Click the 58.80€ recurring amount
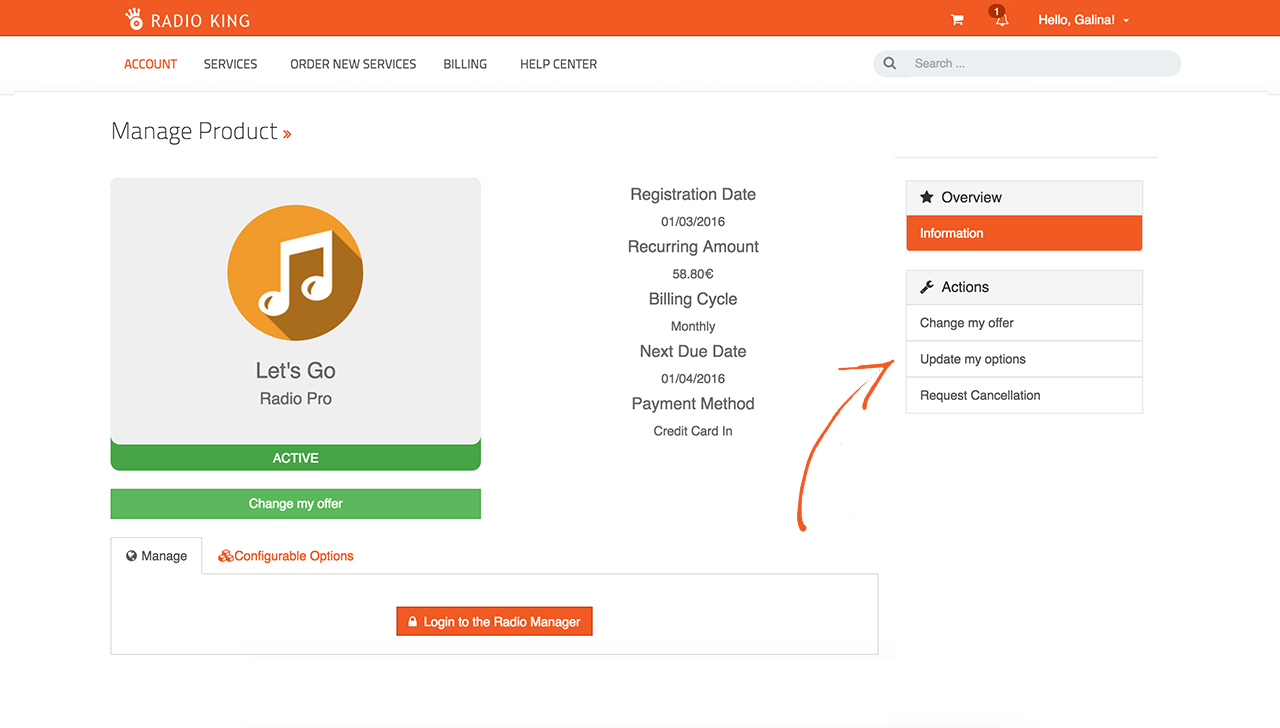Viewport: 1280px width, 728px height. coord(693,274)
